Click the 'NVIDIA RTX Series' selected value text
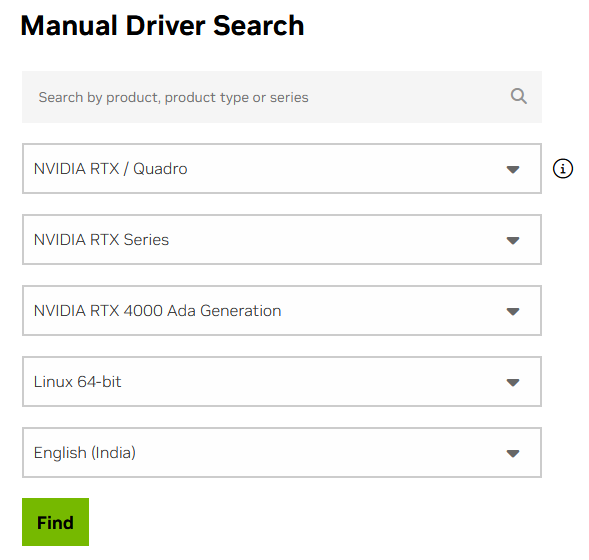 101,240
